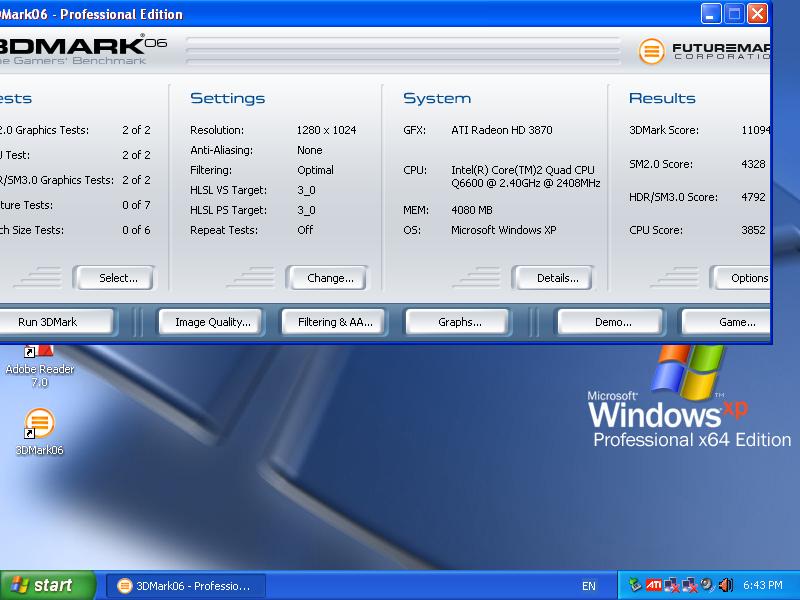Image resolution: width=800 pixels, height=600 pixels.
Task: Click the ATI tray icon
Action: (x=652, y=585)
